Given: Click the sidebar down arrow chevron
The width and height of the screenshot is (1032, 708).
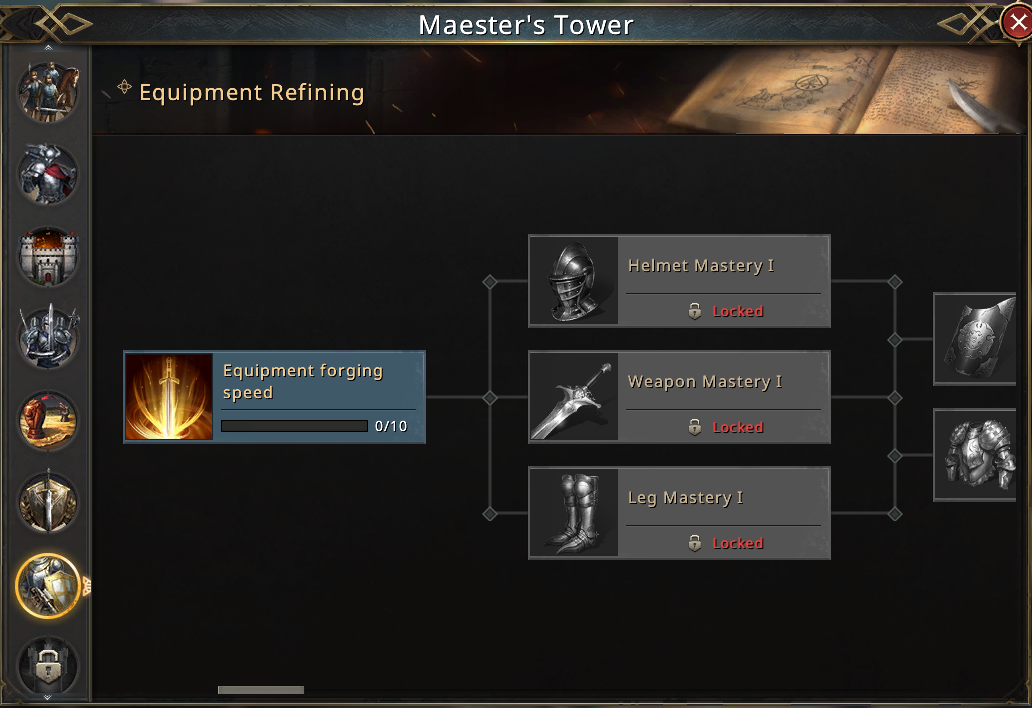Looking at the screenshot, I should click(48, 697).
